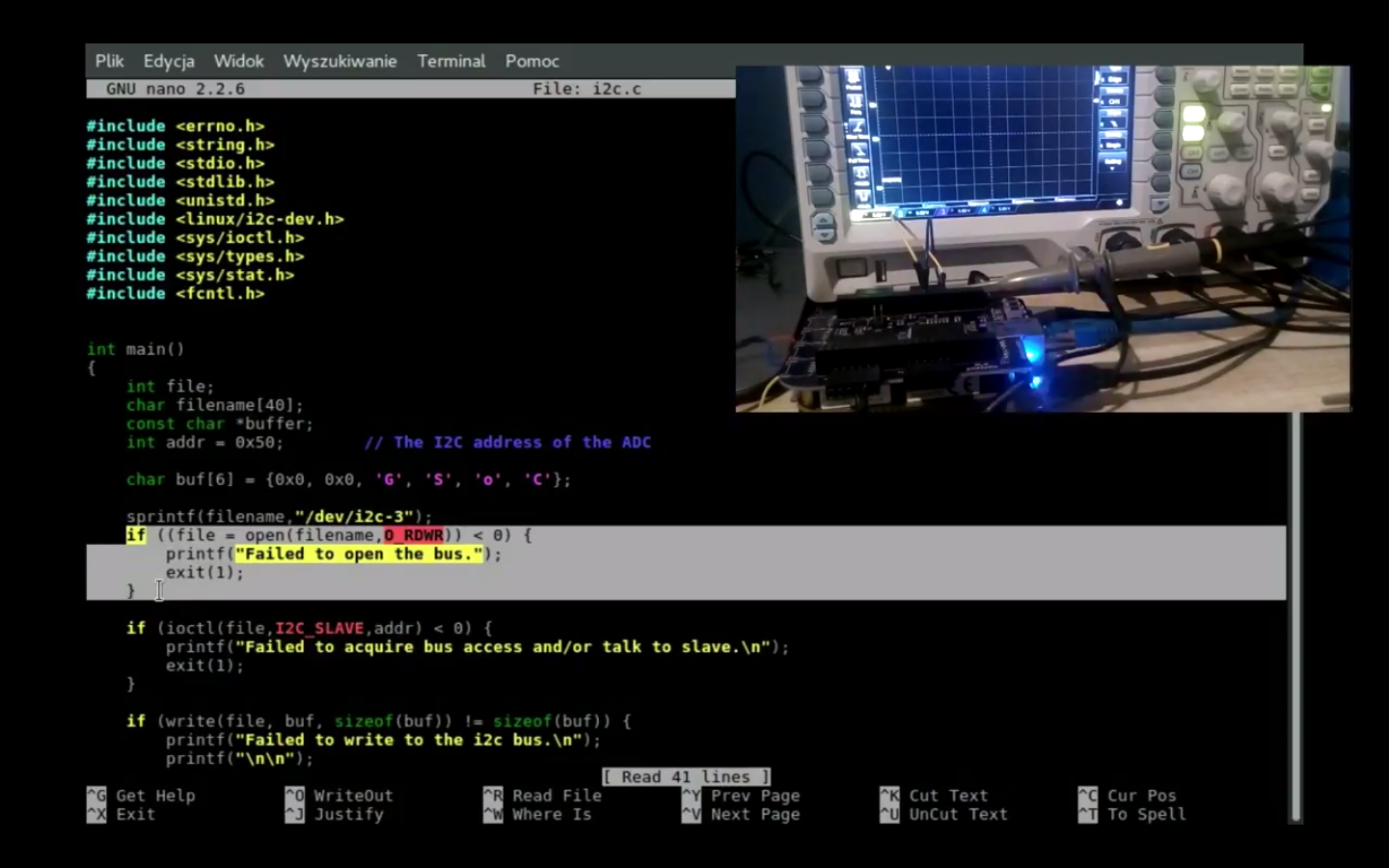Screen dimensions: 1389x868
Task: Click the Where Is shortcut label
Action: 551,814
